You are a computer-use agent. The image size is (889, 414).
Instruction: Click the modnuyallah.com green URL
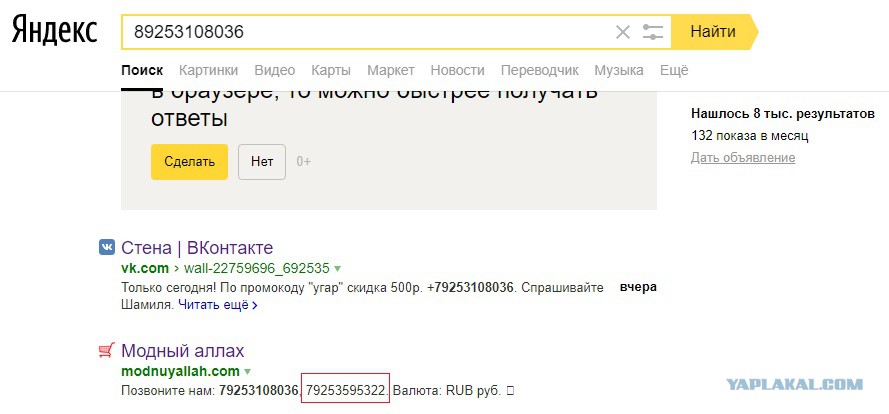[x=180, y=371]
